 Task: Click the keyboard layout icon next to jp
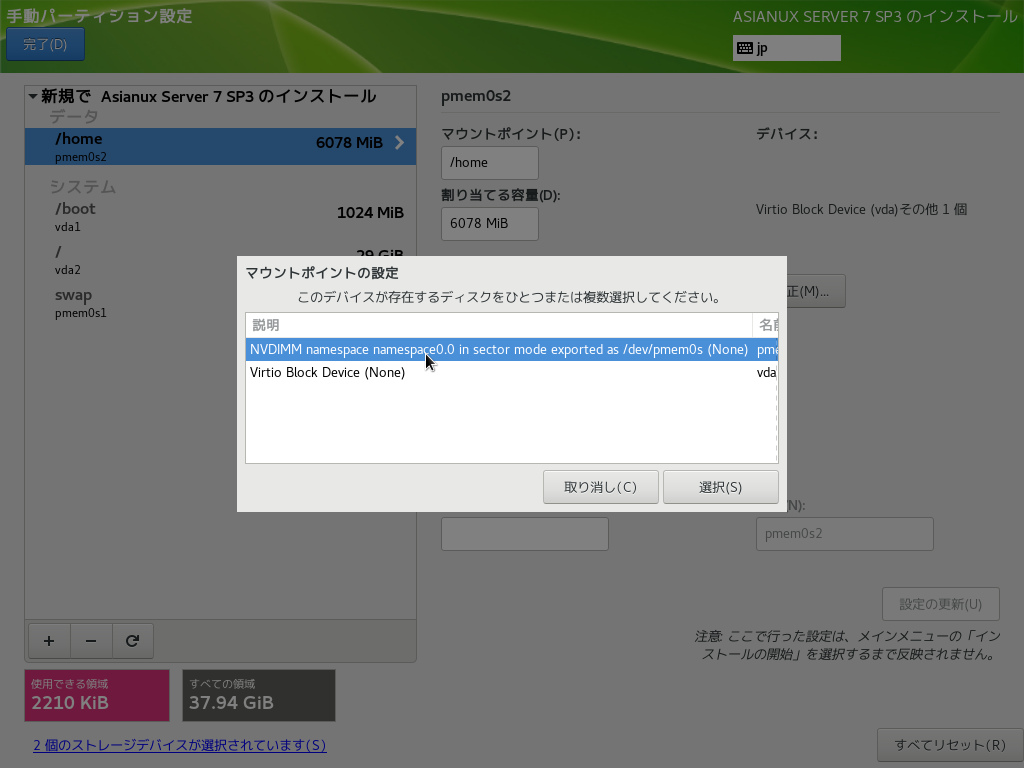745,48
